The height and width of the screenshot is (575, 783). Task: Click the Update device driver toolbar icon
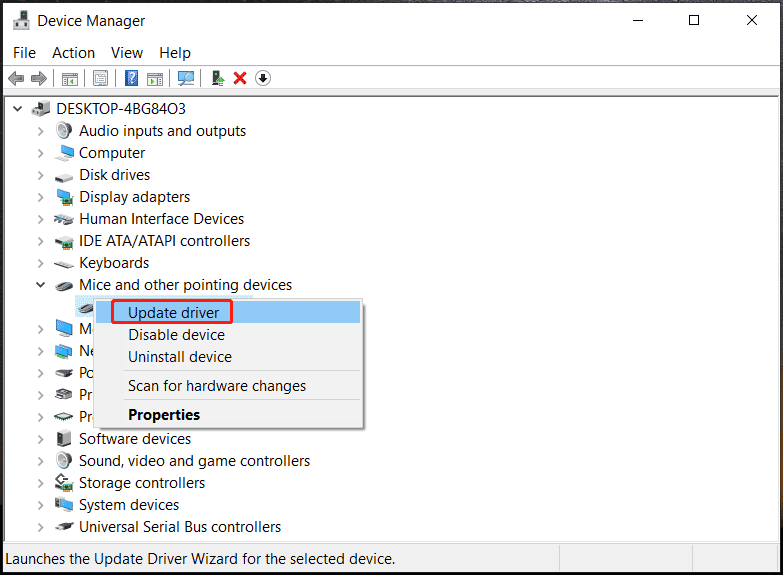217,78
